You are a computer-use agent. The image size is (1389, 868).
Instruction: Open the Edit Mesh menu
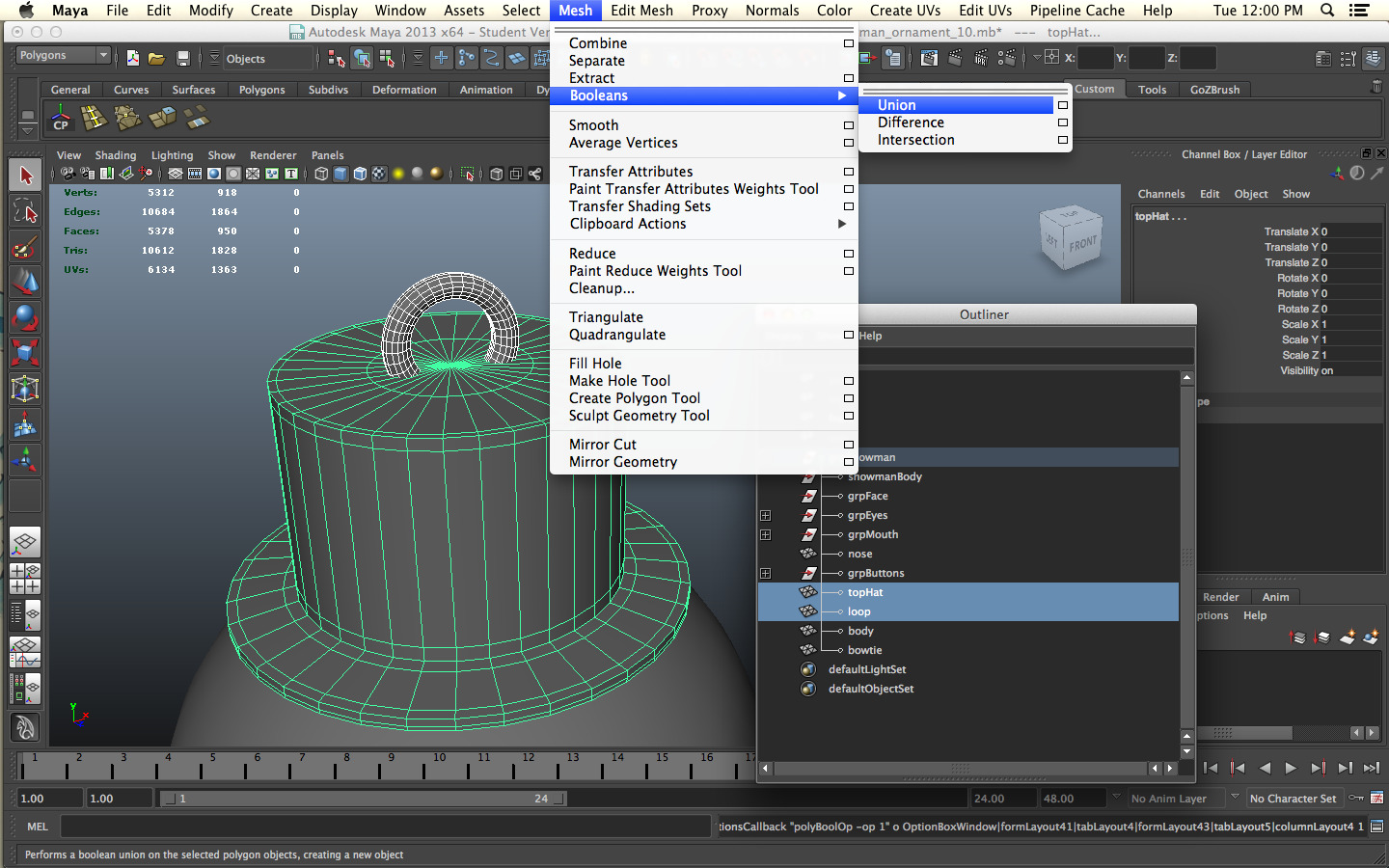641,11
